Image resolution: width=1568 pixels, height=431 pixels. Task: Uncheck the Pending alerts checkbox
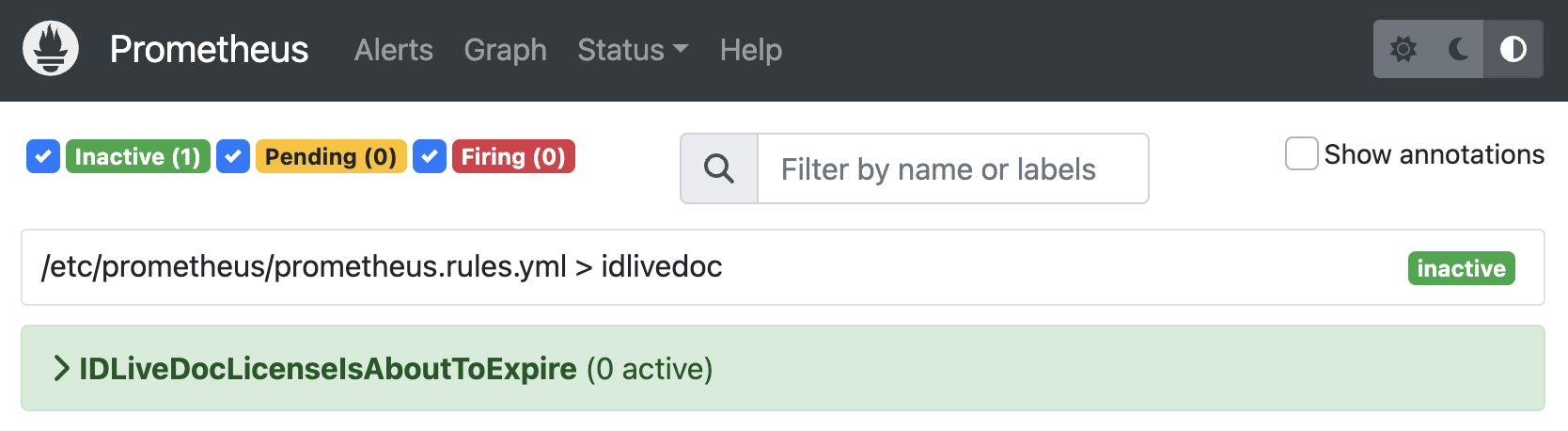pyautogui.click(x=233, y=156)
